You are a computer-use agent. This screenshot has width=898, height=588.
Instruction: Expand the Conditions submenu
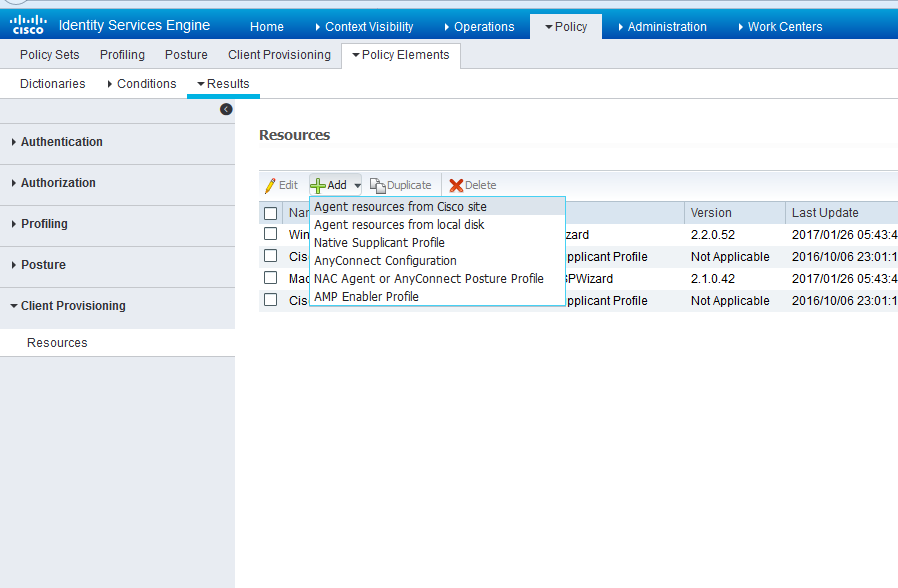(x=142, y=84)
